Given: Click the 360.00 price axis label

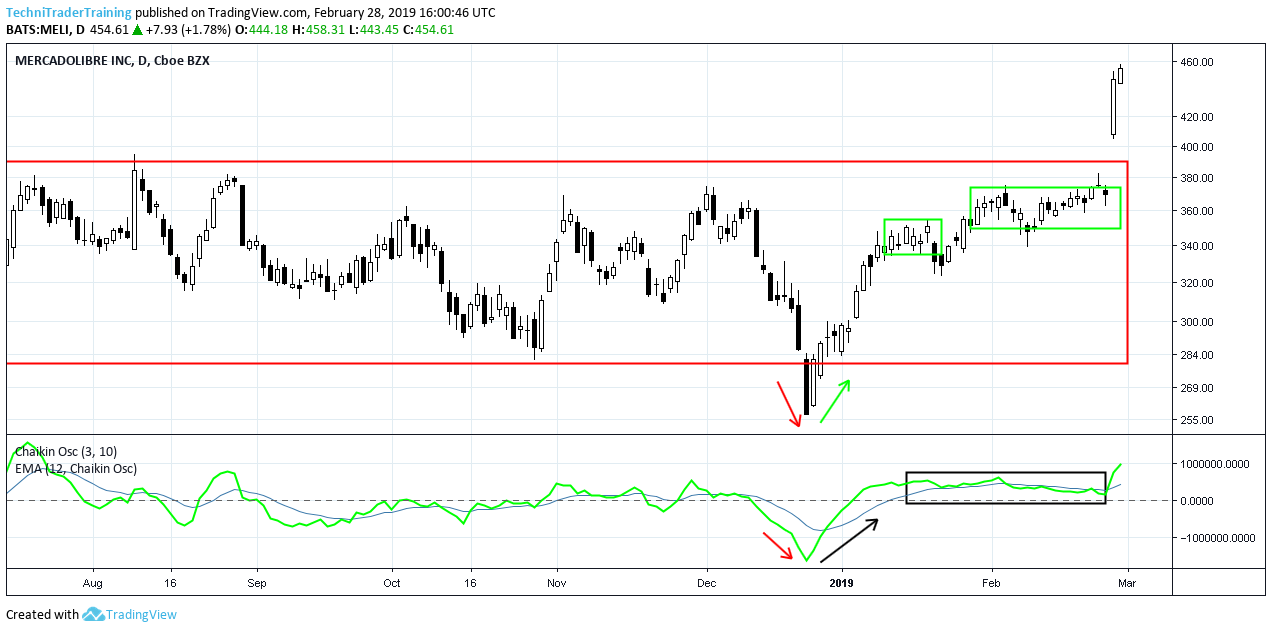Looking at the screenshot, I should click(x=1197, y=212).
